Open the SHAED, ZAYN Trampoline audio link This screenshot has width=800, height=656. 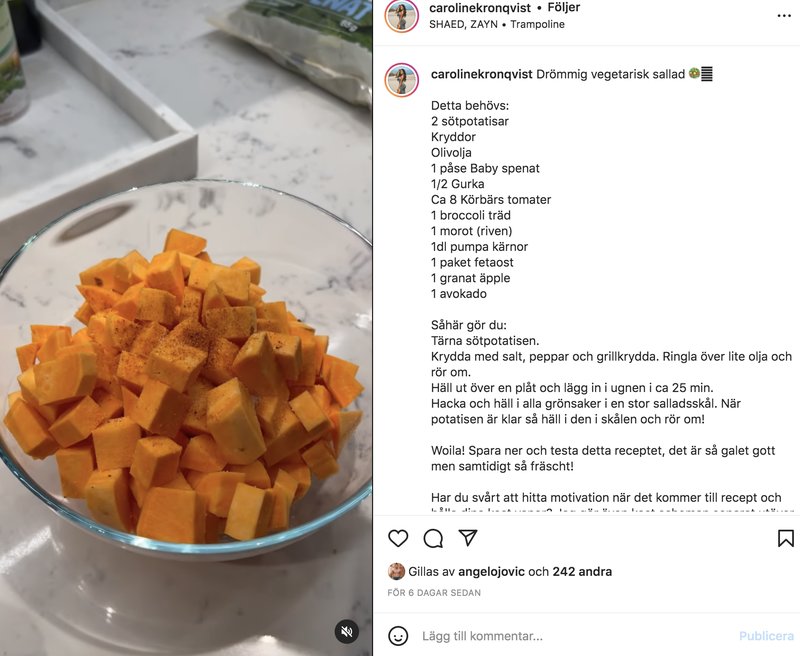pyautogui.click(x=497, y=24)
